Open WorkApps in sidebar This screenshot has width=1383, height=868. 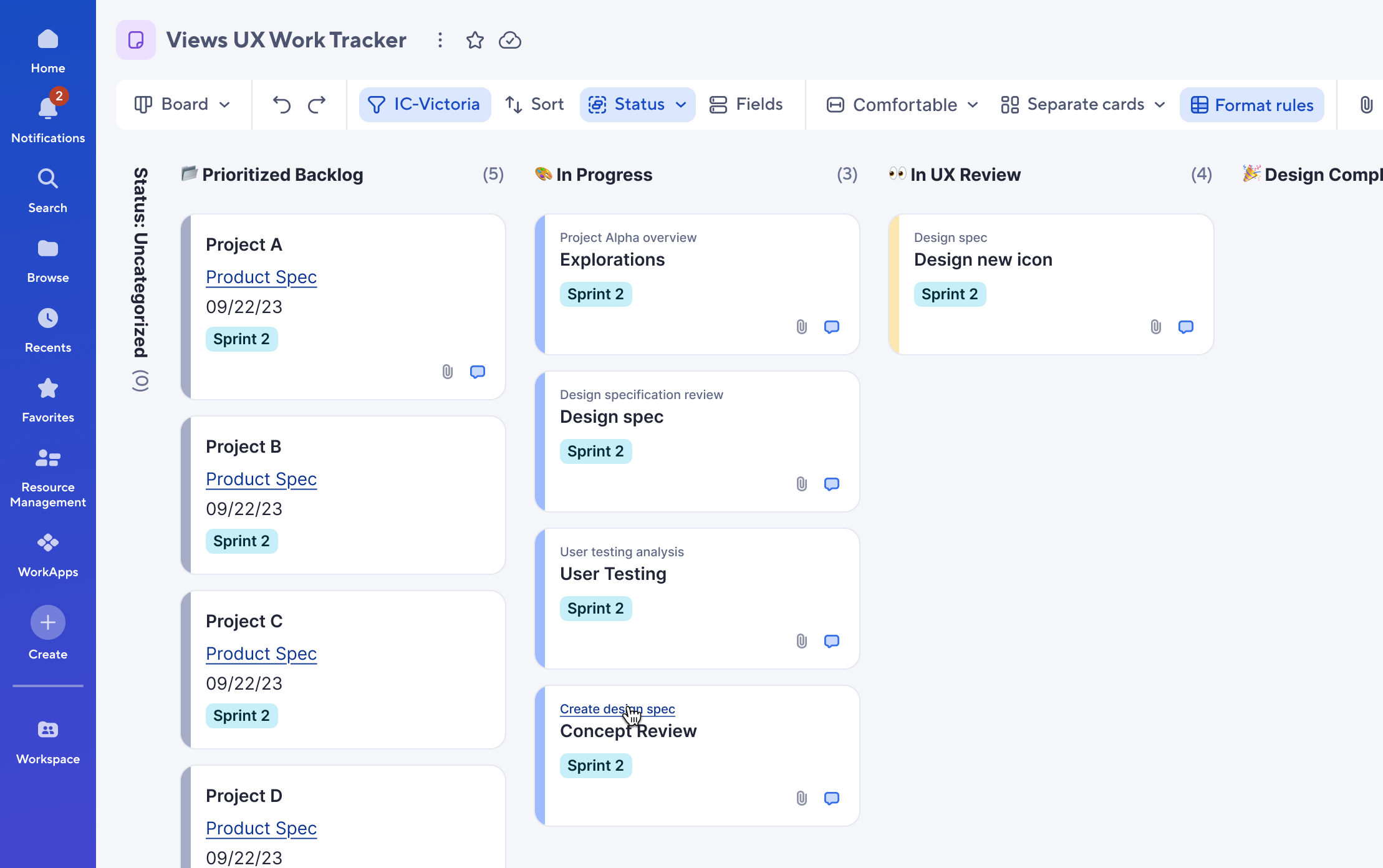tap(48, 555)
